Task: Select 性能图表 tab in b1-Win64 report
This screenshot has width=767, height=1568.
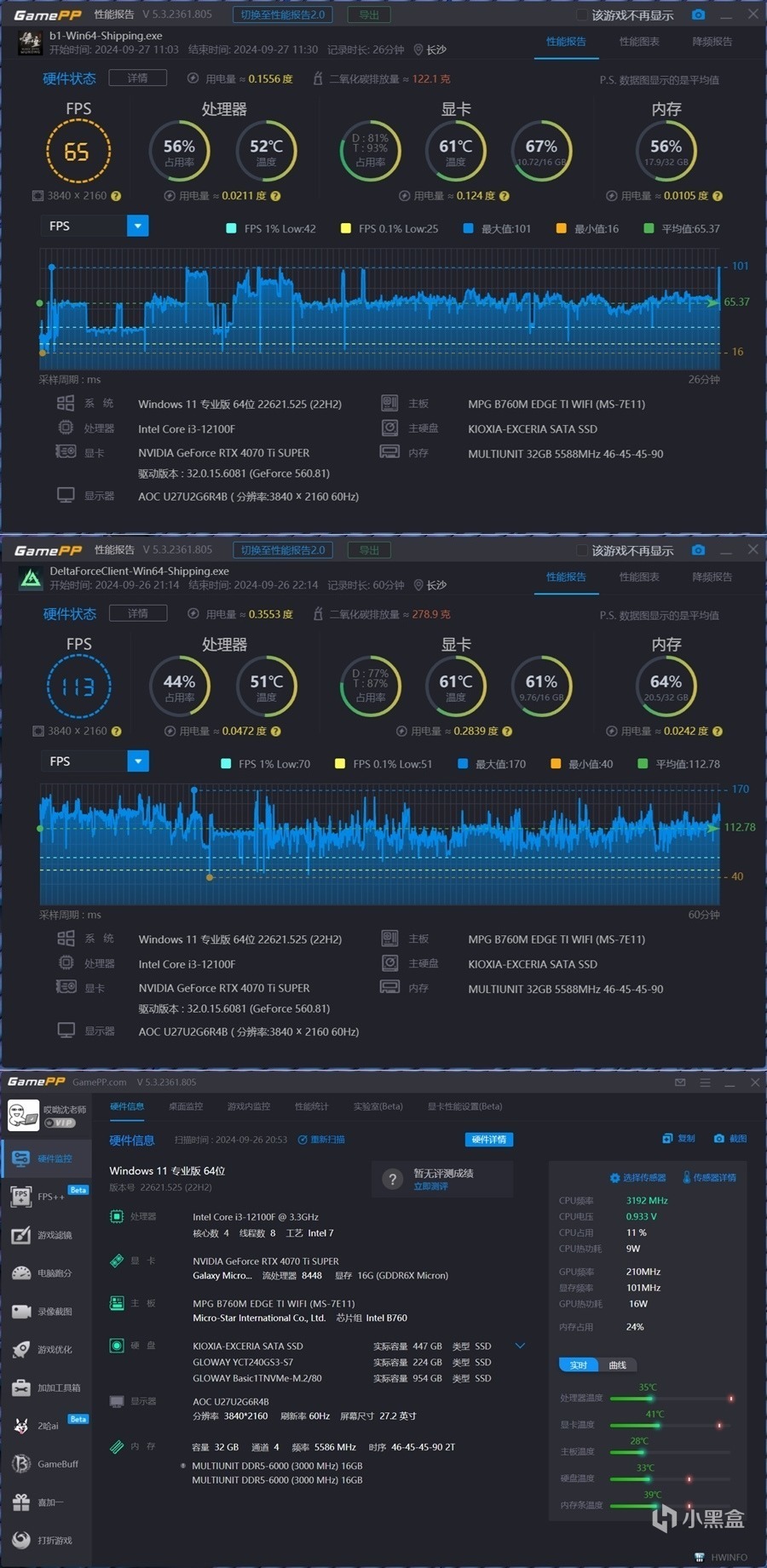Action: 639,41
